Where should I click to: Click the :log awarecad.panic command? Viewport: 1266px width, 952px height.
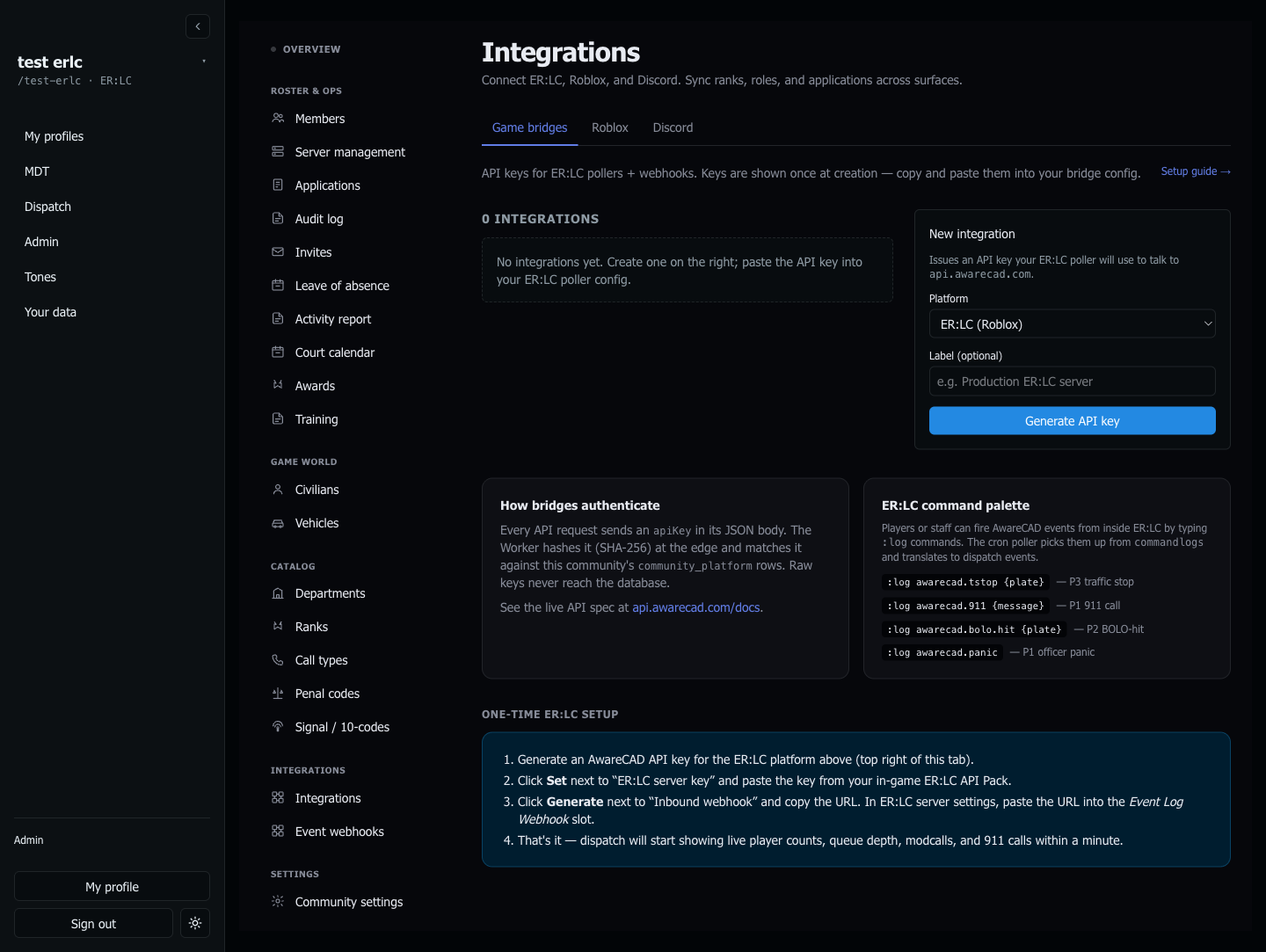(942, 652)
